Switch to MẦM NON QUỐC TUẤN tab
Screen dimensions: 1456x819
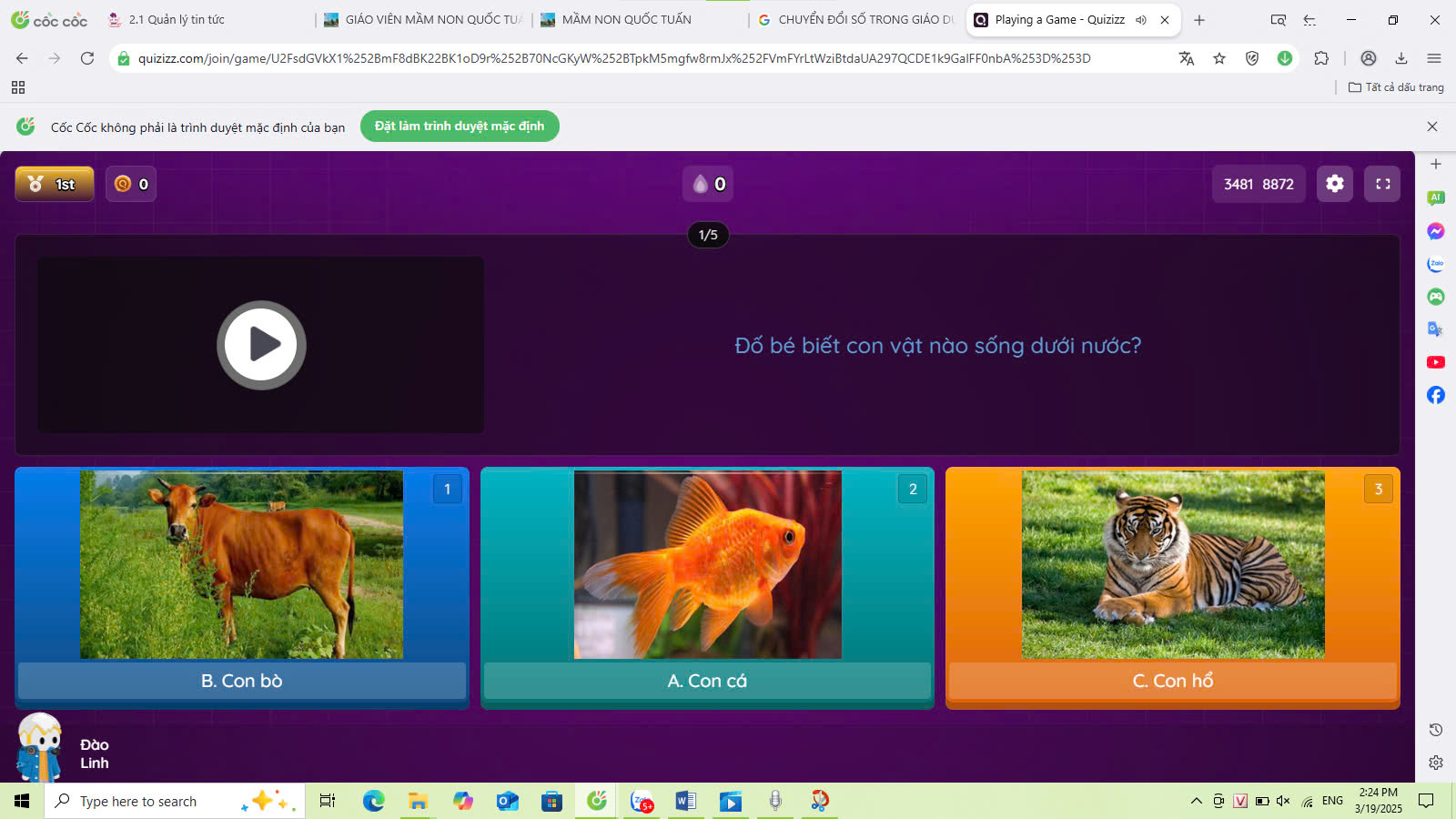coord(626,20)
